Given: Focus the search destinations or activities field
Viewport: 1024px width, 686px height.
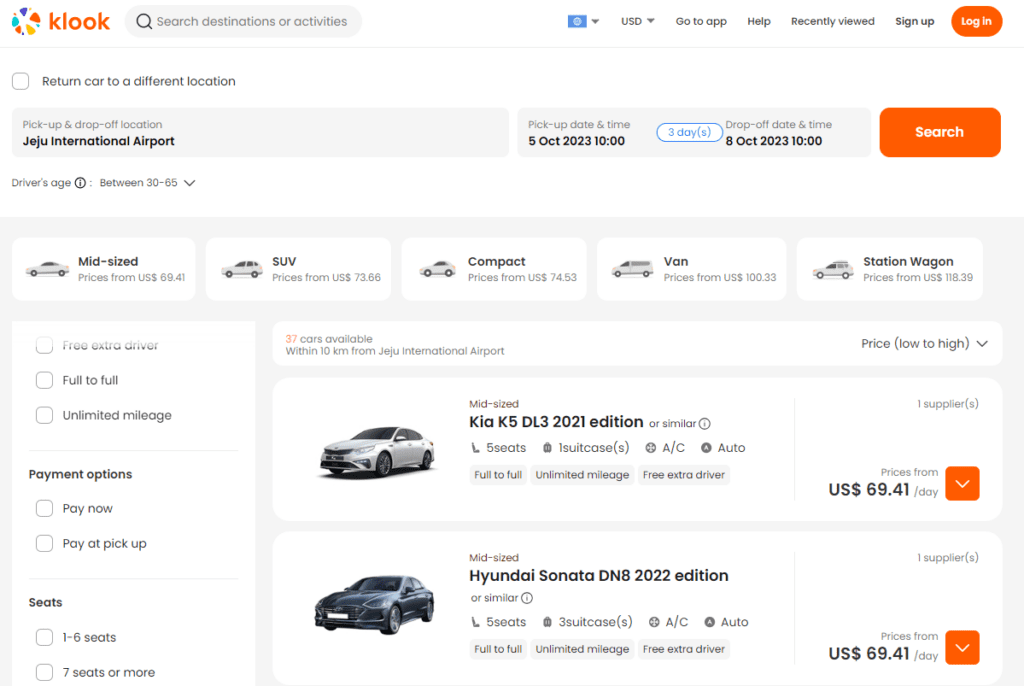Looking at the screenshot, I should tap(244, 22).
